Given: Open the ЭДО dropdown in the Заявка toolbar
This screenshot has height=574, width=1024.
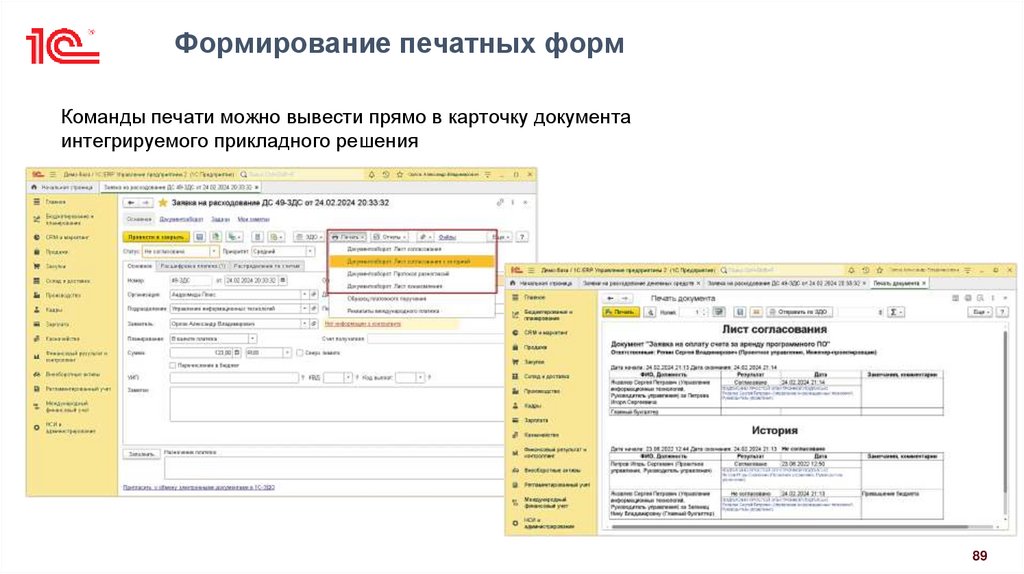Looking at the screenshot, I should click(x=308, y=237).
